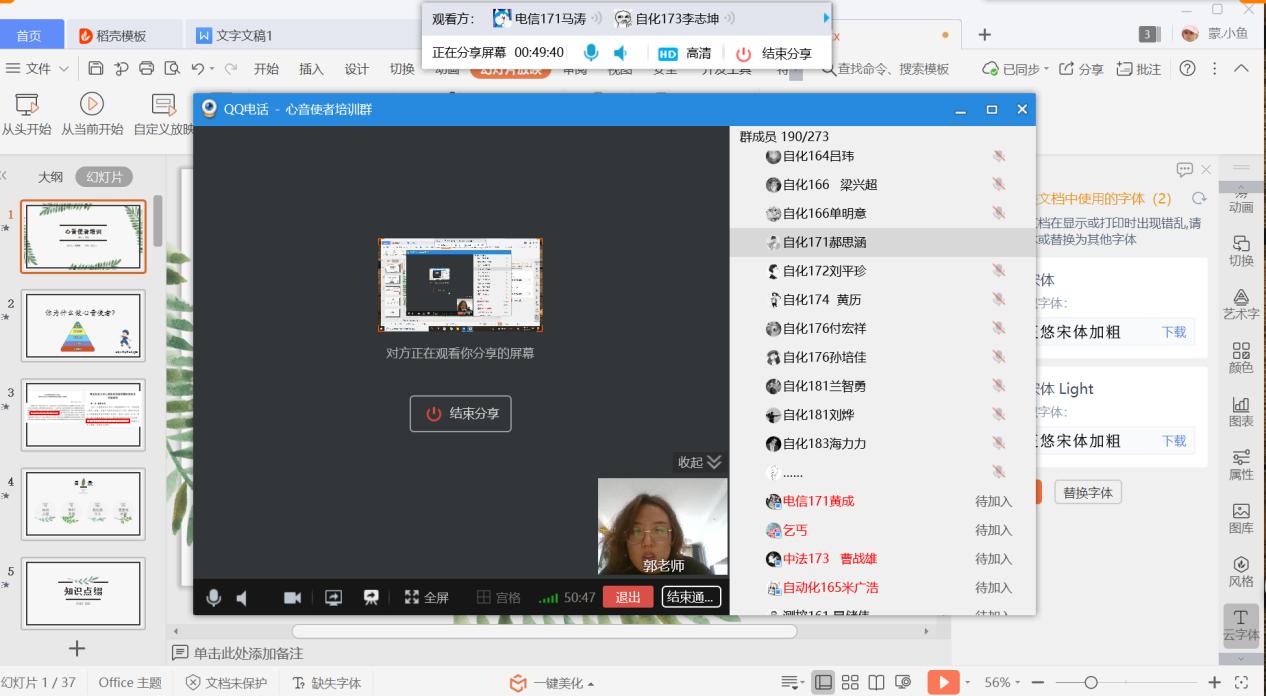Open the 艺术字 word art panel
This screenshot has width=1266, height=696.
[x=1241, y=304]
